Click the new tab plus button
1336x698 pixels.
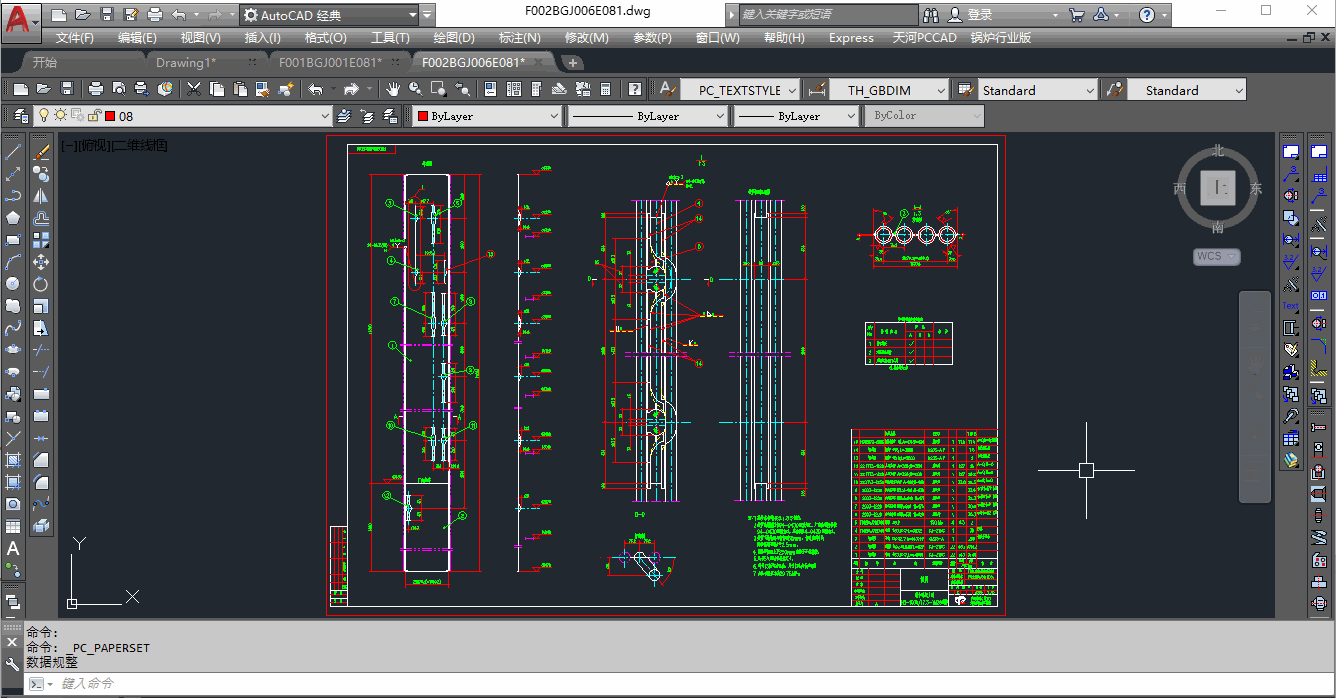pyautogui.click(x=572, y=62)
